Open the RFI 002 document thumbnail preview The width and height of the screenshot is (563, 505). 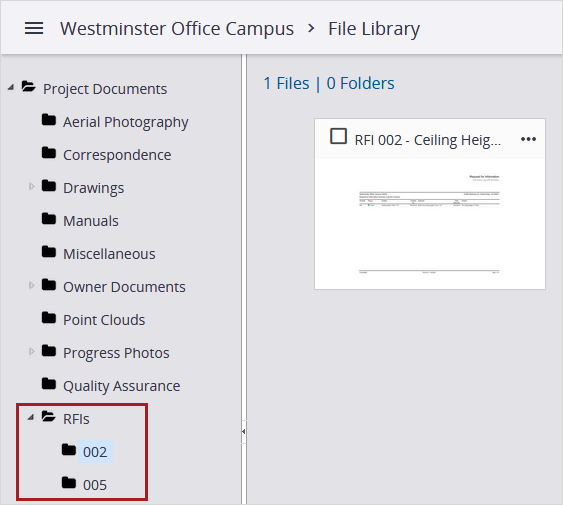point(430,224)
